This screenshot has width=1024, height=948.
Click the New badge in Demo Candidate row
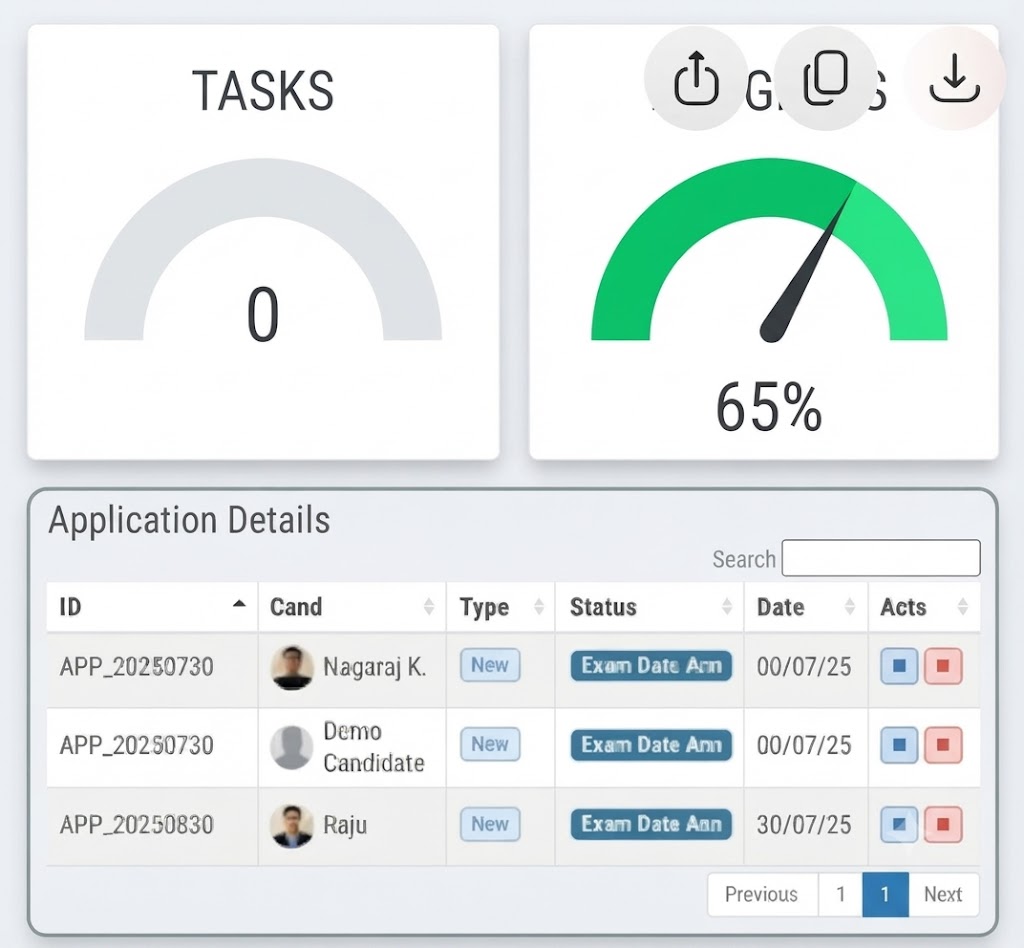pos(490,744)
